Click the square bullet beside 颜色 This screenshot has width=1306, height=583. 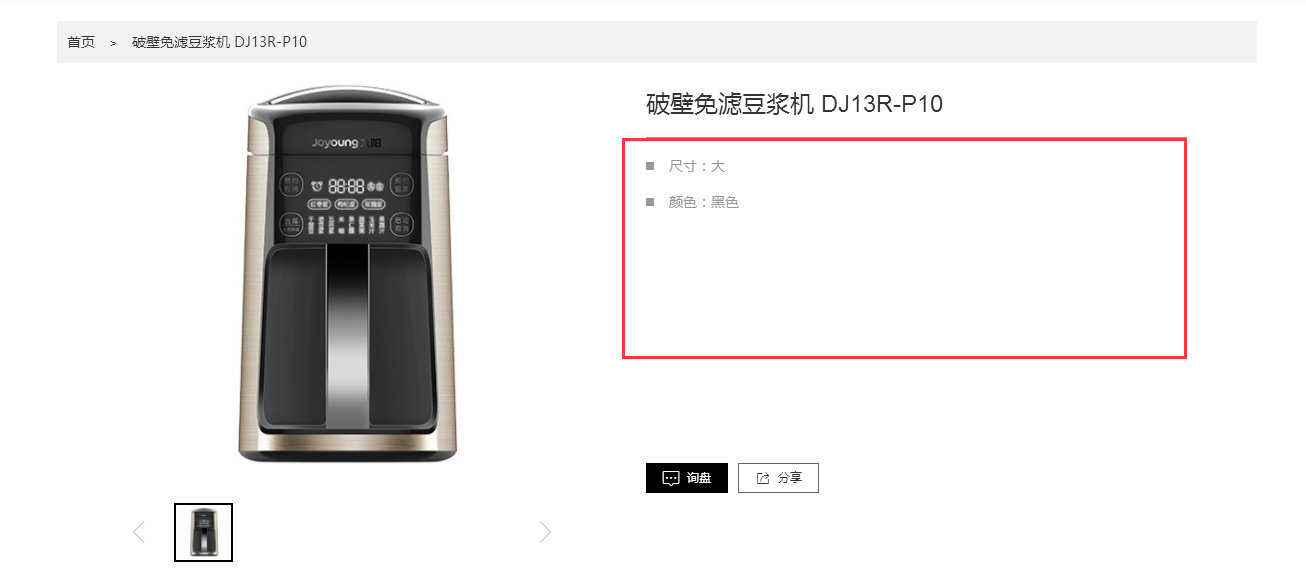click(x=650, y=201)
